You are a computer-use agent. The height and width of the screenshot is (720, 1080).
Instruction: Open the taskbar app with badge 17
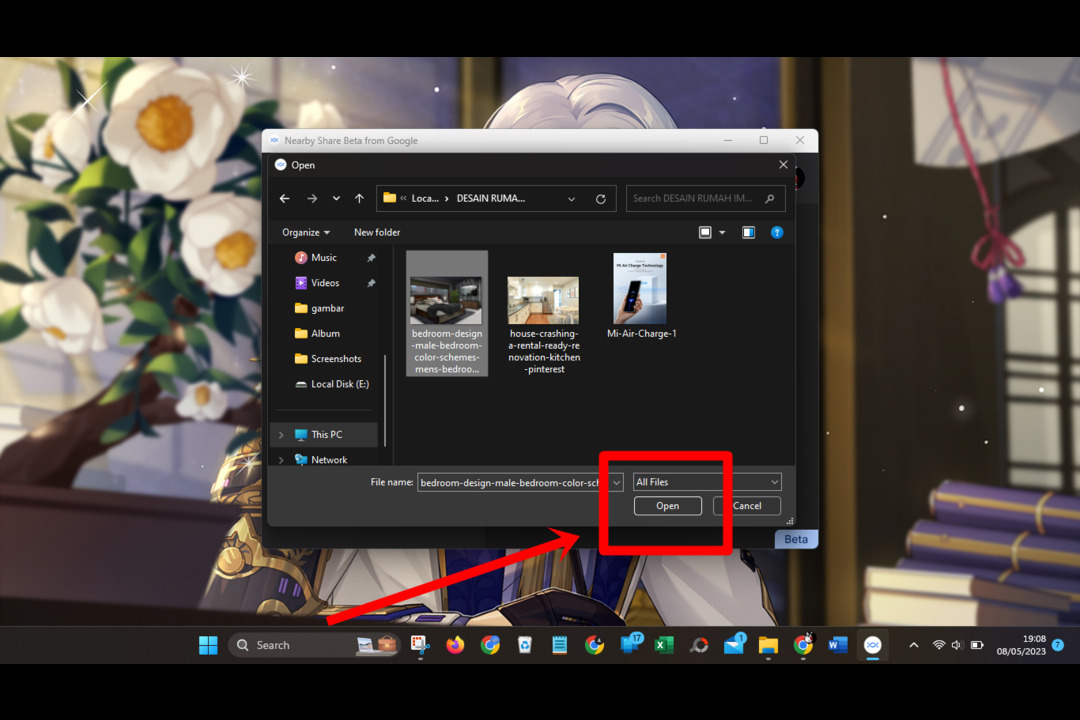coord(630,644)
